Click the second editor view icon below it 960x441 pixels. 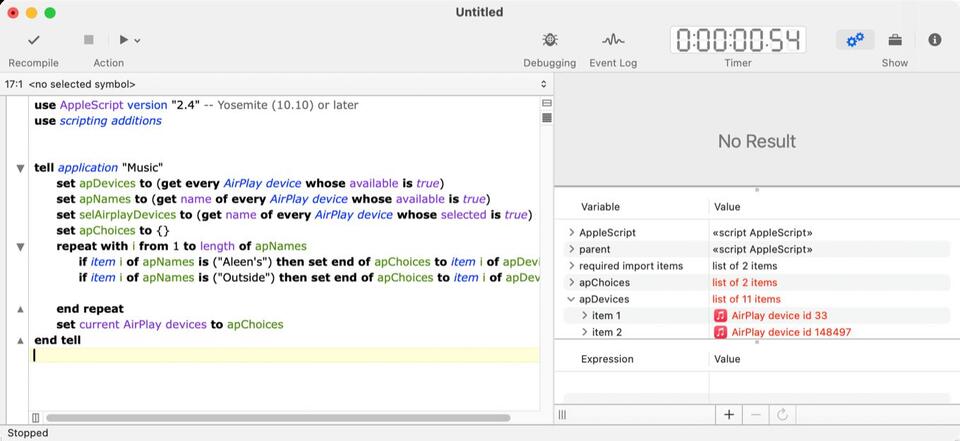coord(547,118)
